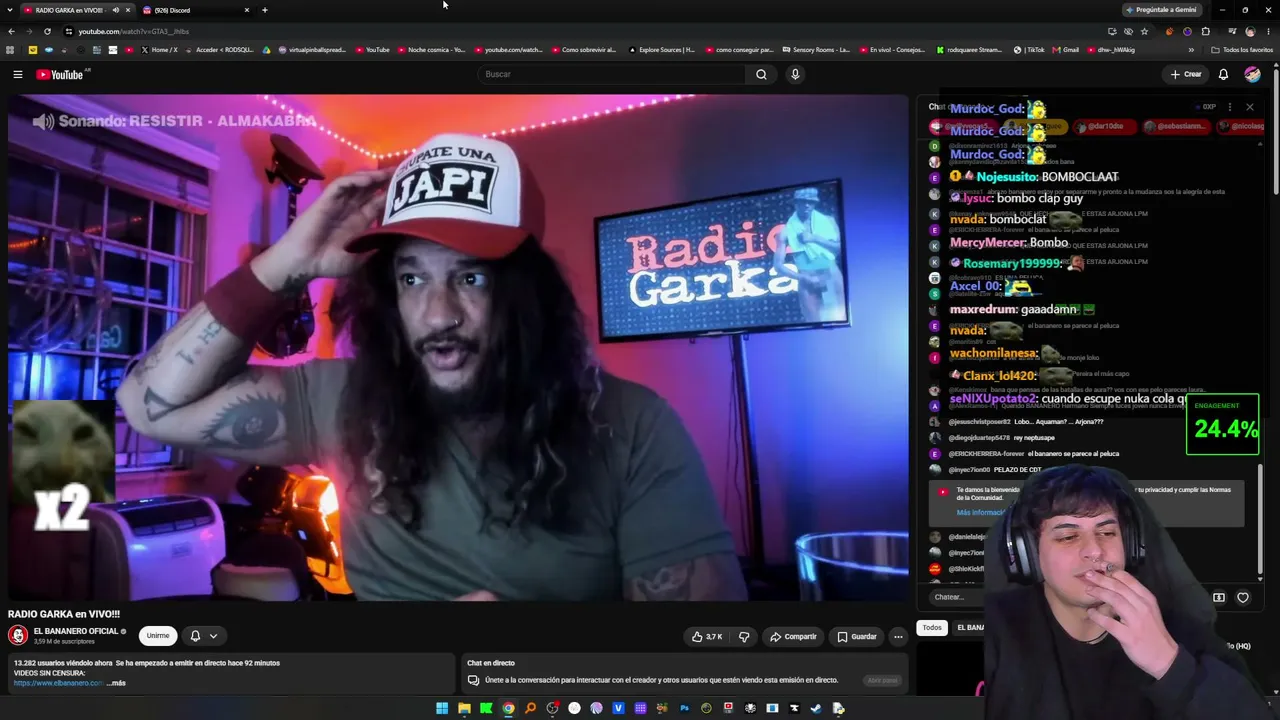
Task: Click the video title RADIO GARKA en VIVO!!!
Action: coord(64,614)
